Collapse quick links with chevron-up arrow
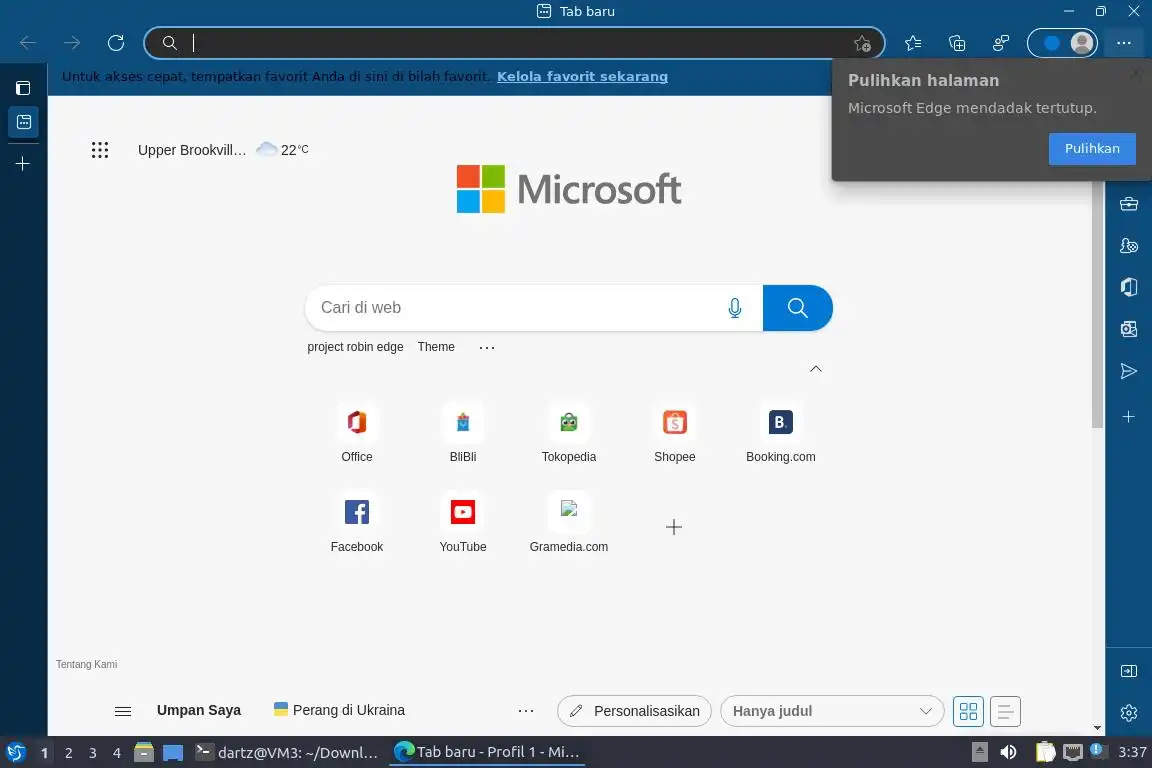1152x768 pixels. coord(816,369)
